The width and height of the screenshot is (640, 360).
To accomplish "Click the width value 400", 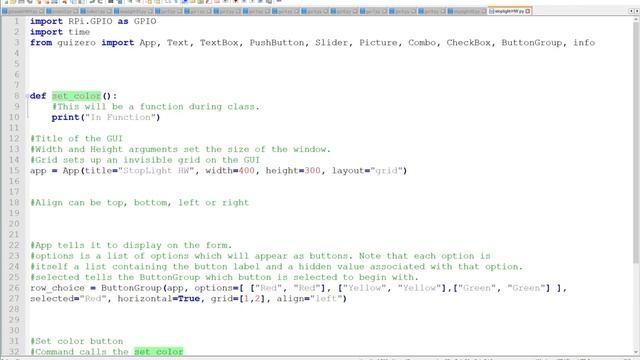I will 247,171.
